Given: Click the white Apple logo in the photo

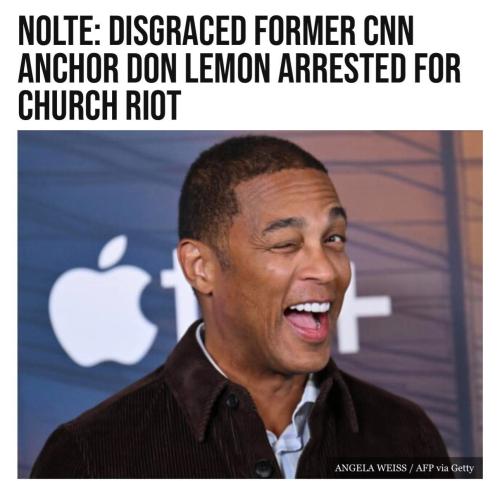Looking at the screenshot, I should [x=103, y=301].
